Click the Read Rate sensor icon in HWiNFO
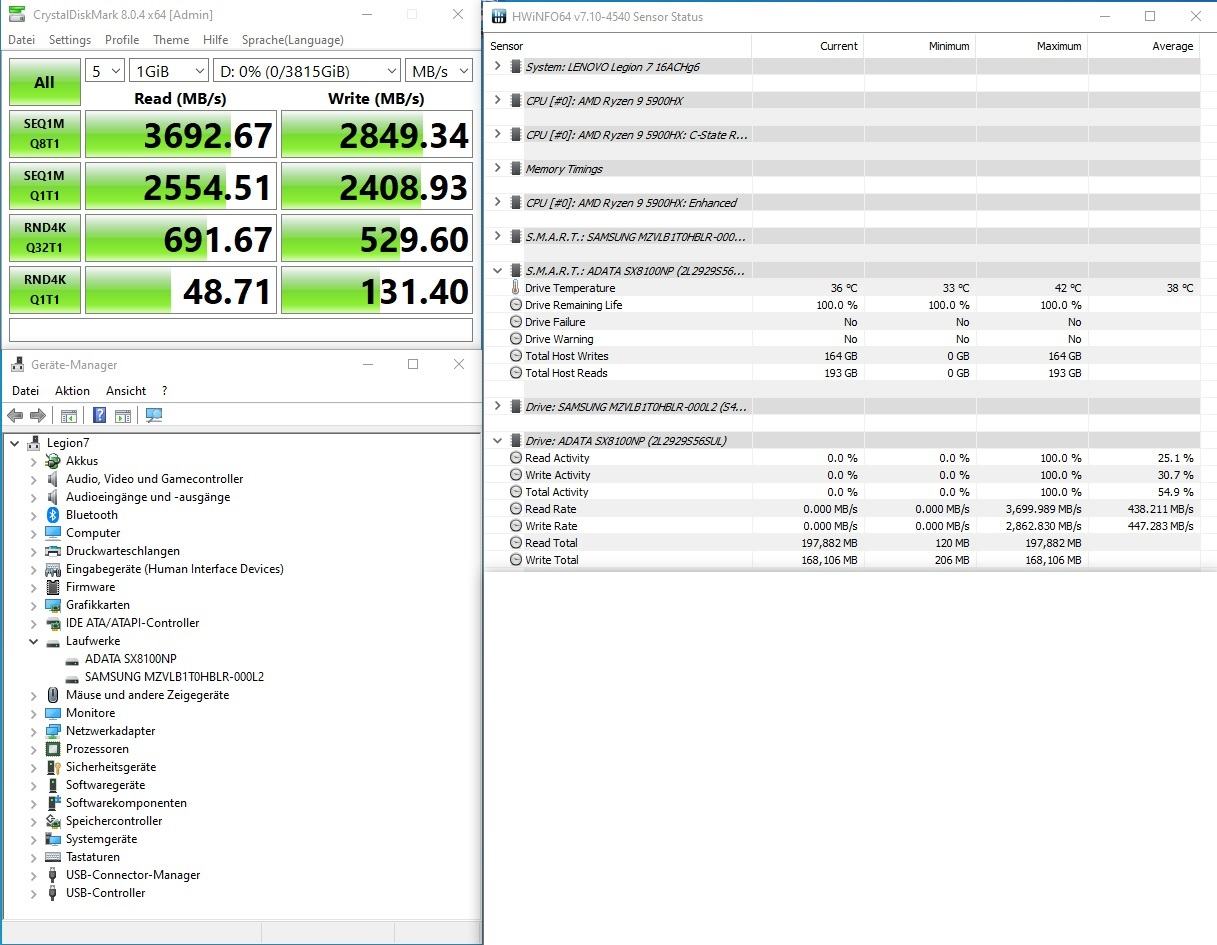 516,509
